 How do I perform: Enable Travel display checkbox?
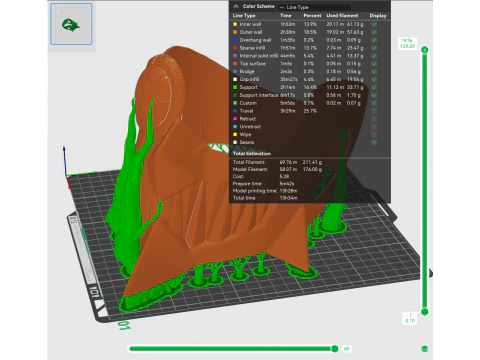[x=374, y=111]
